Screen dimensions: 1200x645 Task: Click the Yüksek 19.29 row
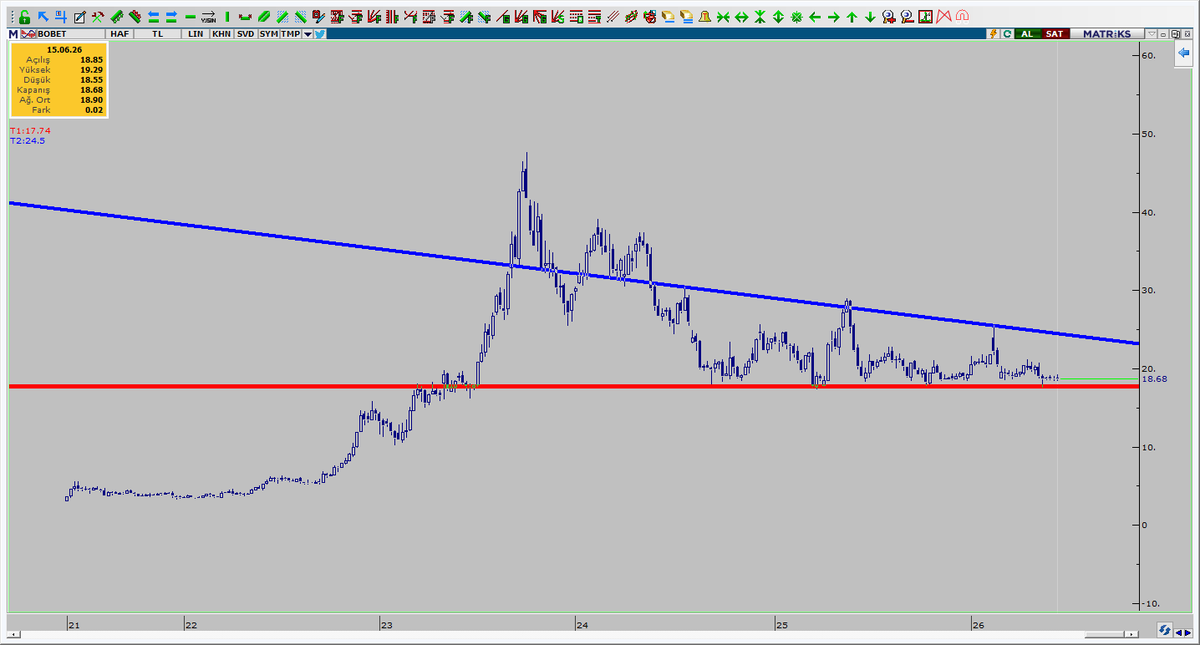(58, 69)
